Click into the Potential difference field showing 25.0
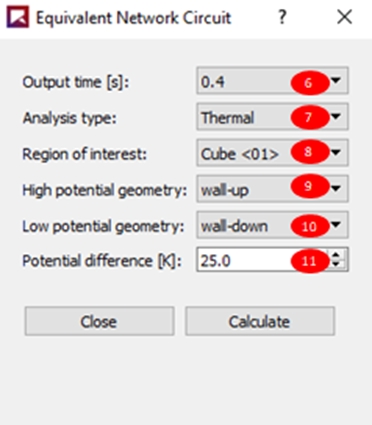Screen dimensions: 372x425 coord(262,260)
